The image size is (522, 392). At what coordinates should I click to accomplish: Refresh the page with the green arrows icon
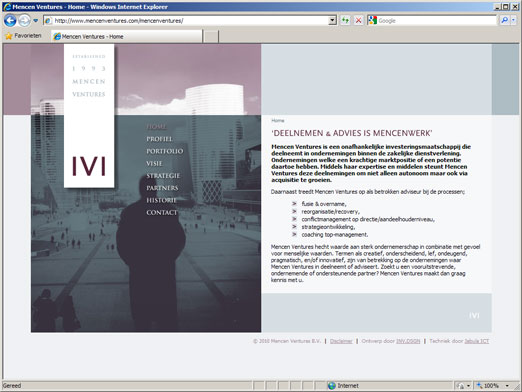[x=345, y=21]
